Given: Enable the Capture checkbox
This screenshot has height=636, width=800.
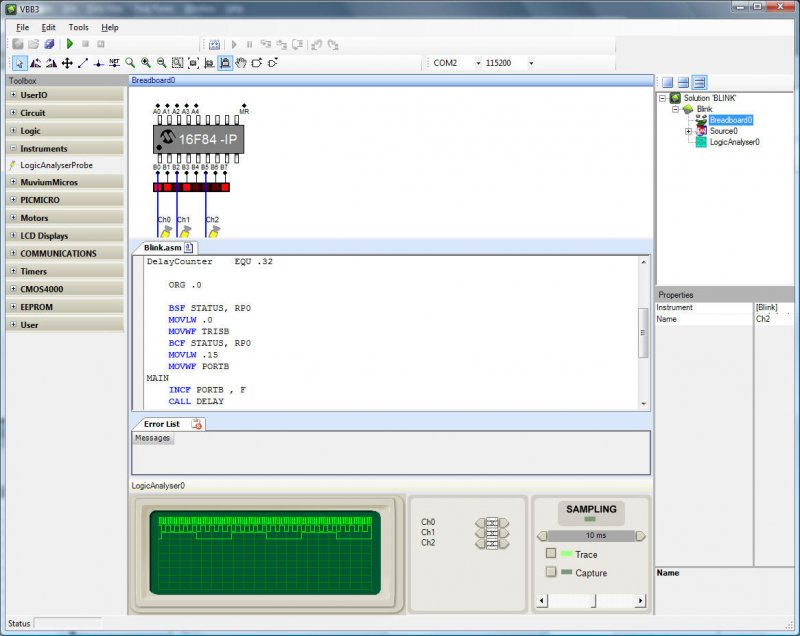Looking at the screenshot, I should pyautogui.click(x=551, y=573).
